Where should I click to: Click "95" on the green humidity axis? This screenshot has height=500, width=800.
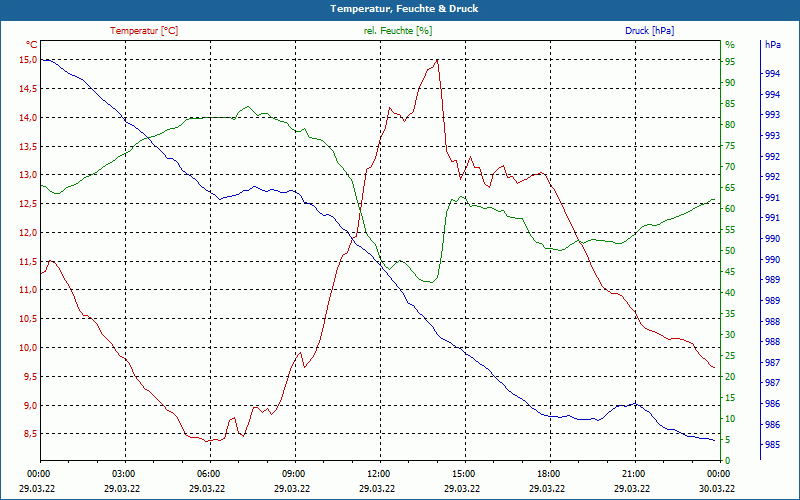pos(730,61)
